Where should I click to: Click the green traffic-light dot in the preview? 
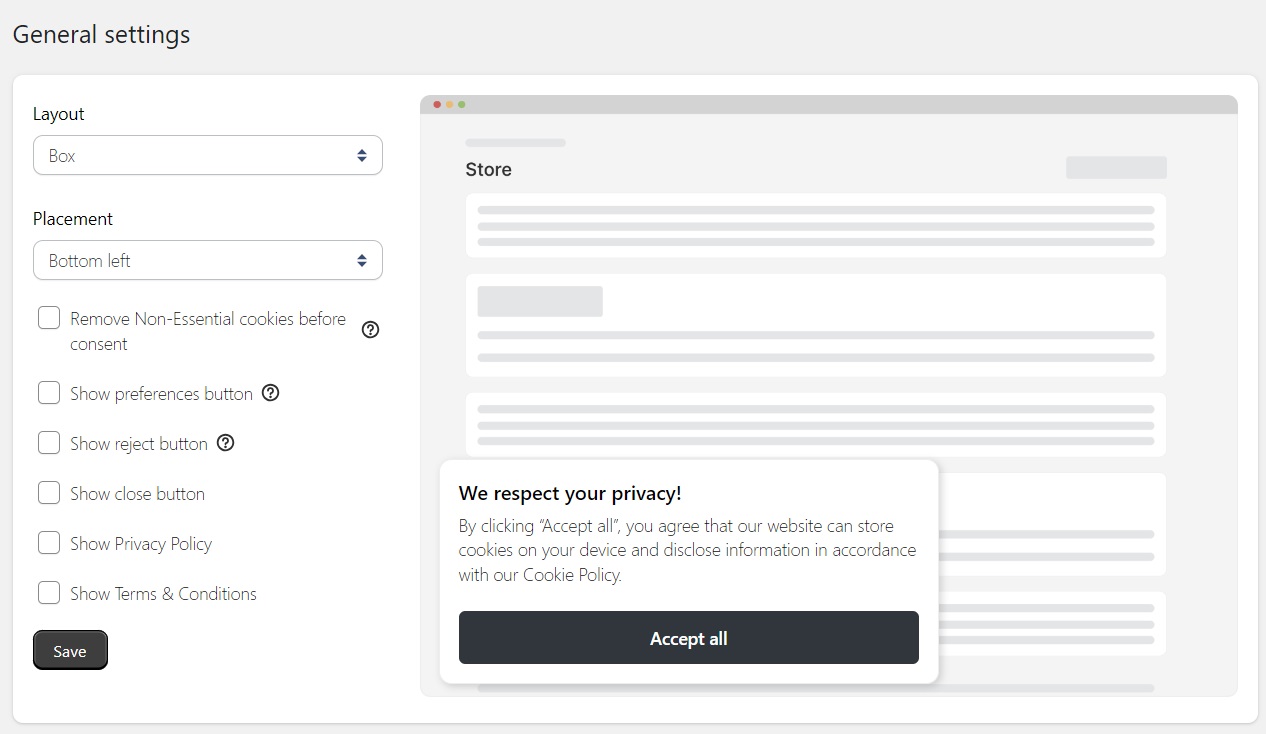pyautogui.click(x=461, y=104)
